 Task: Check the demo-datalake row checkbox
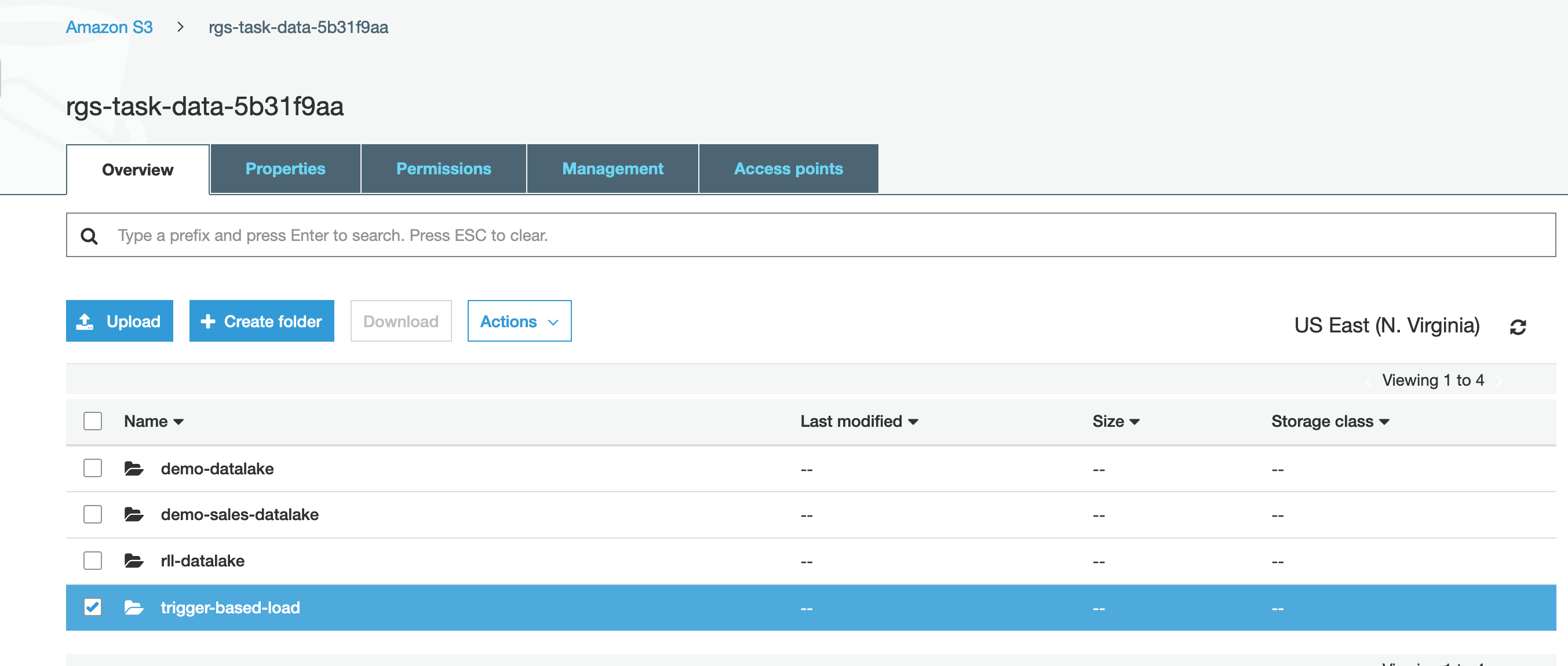coord(93,469)
